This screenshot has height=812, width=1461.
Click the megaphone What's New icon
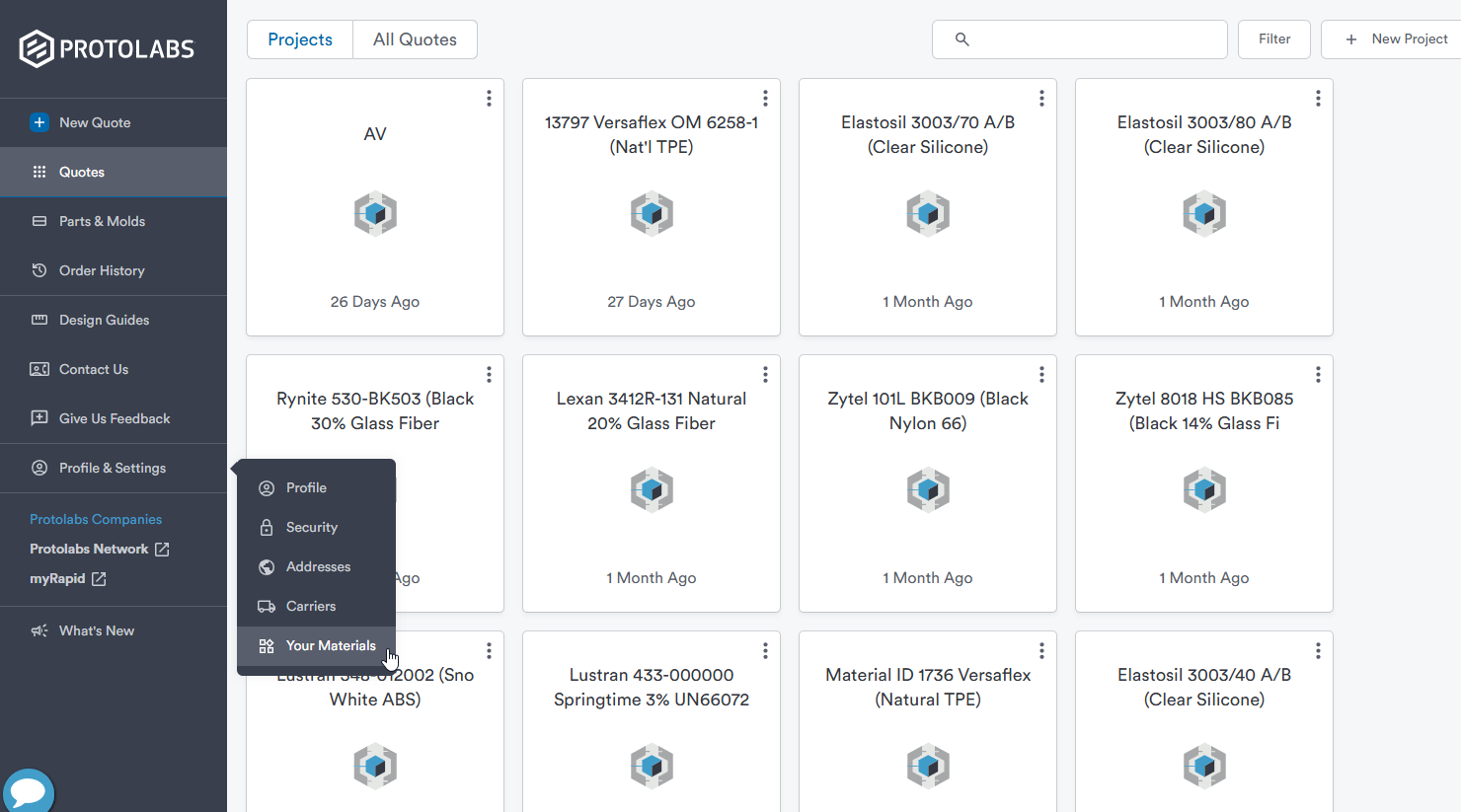click(x=39, y=630)
